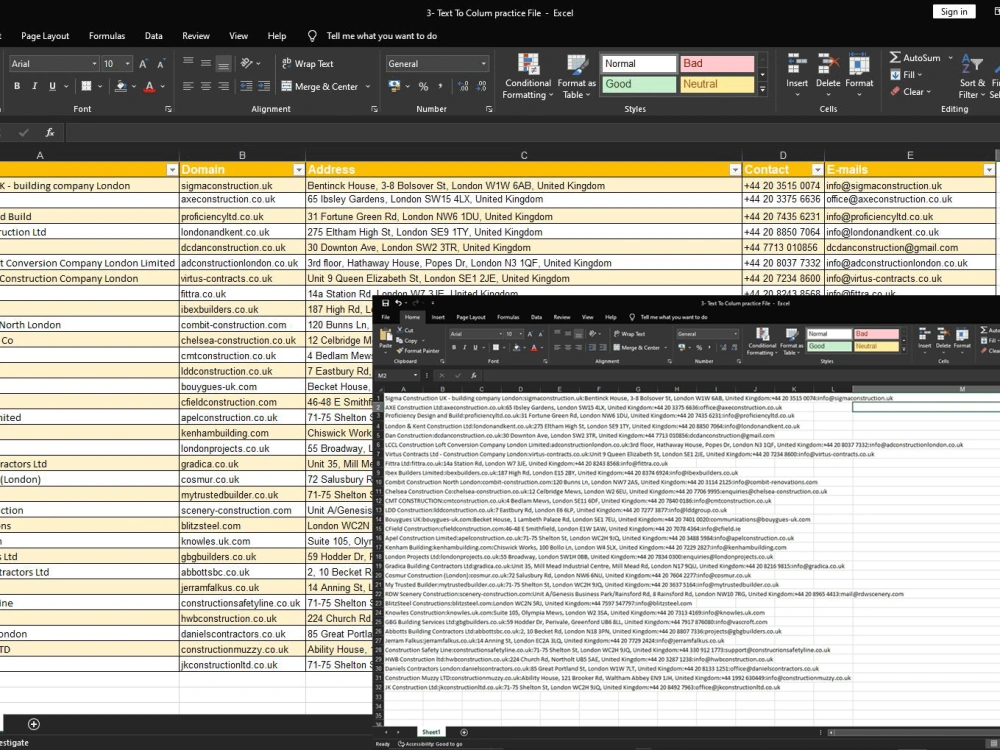Viewport: 1000px width, 750px height.
Task: Click the Clear eraser button, large window
Action: tap(911, 92)
